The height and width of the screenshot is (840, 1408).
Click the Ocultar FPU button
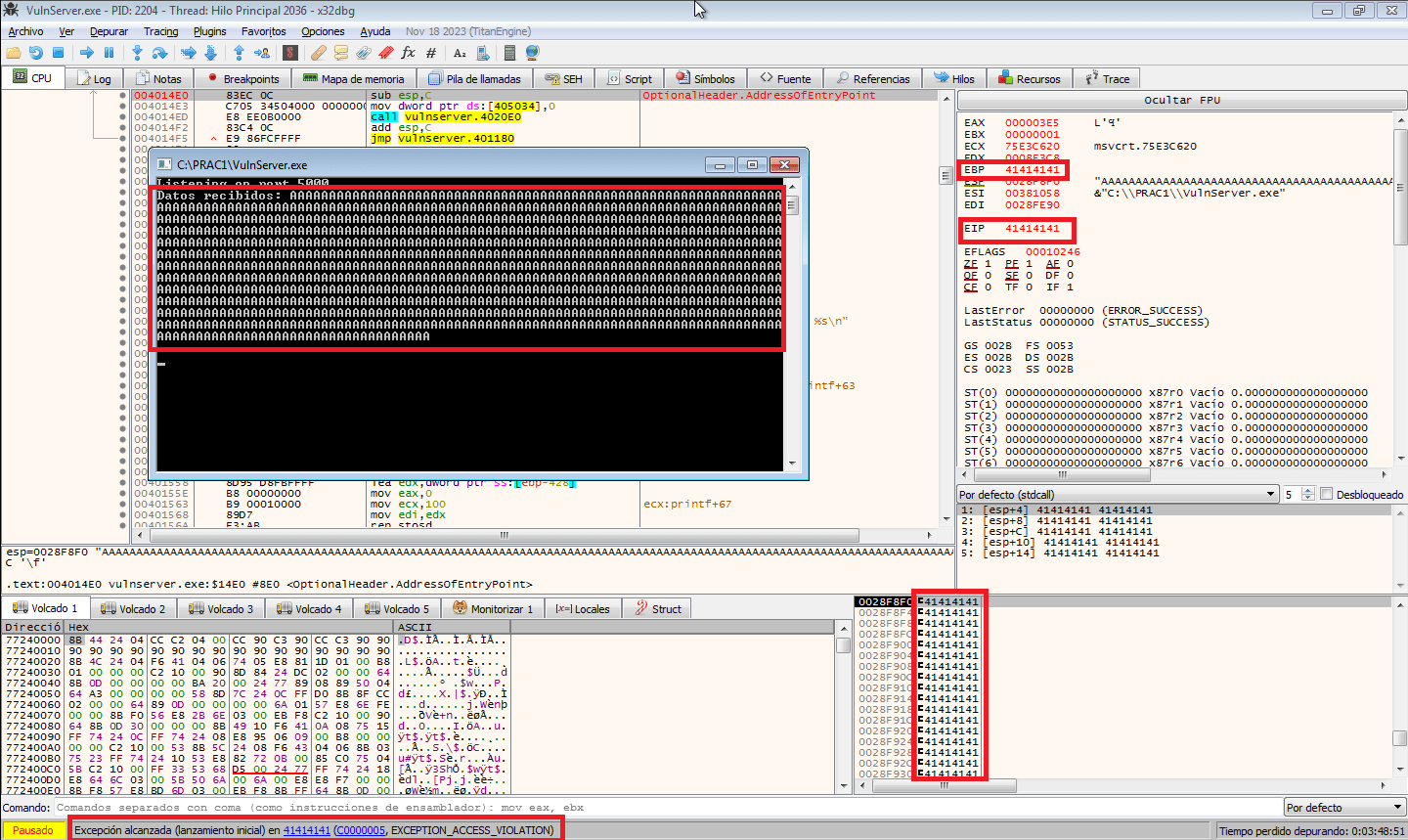click(x=1182, y=100)
